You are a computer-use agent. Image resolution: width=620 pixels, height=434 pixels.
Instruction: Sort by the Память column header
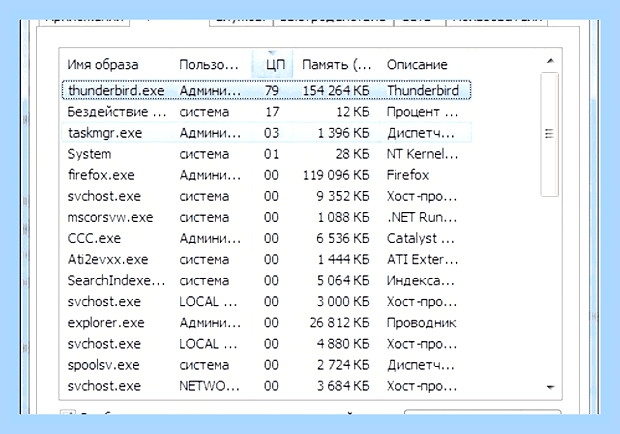[337, 64]
